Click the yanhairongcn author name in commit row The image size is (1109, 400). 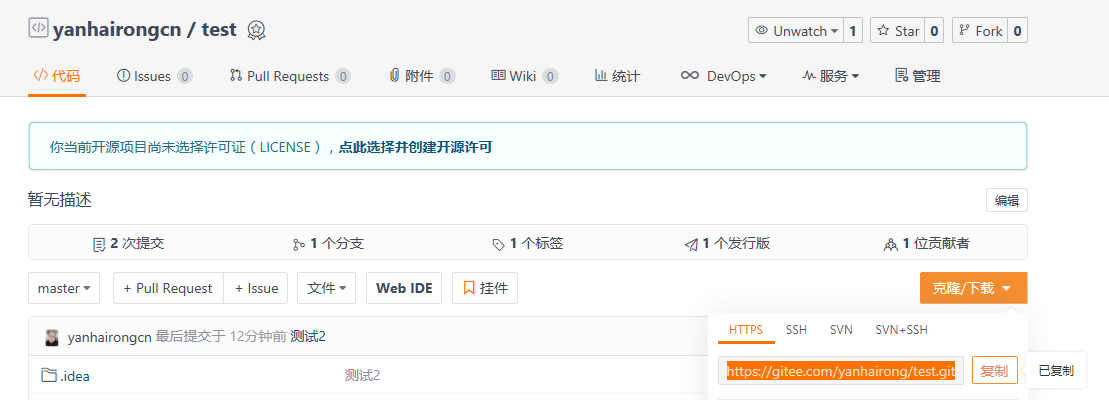[x=109, y=337]
